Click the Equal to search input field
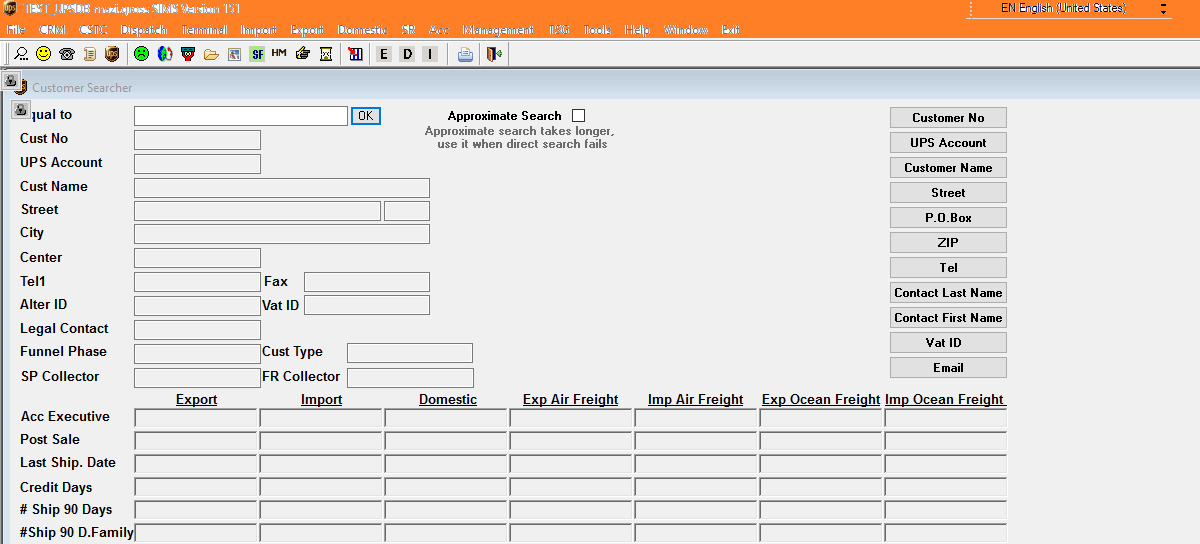 point(240,116)
